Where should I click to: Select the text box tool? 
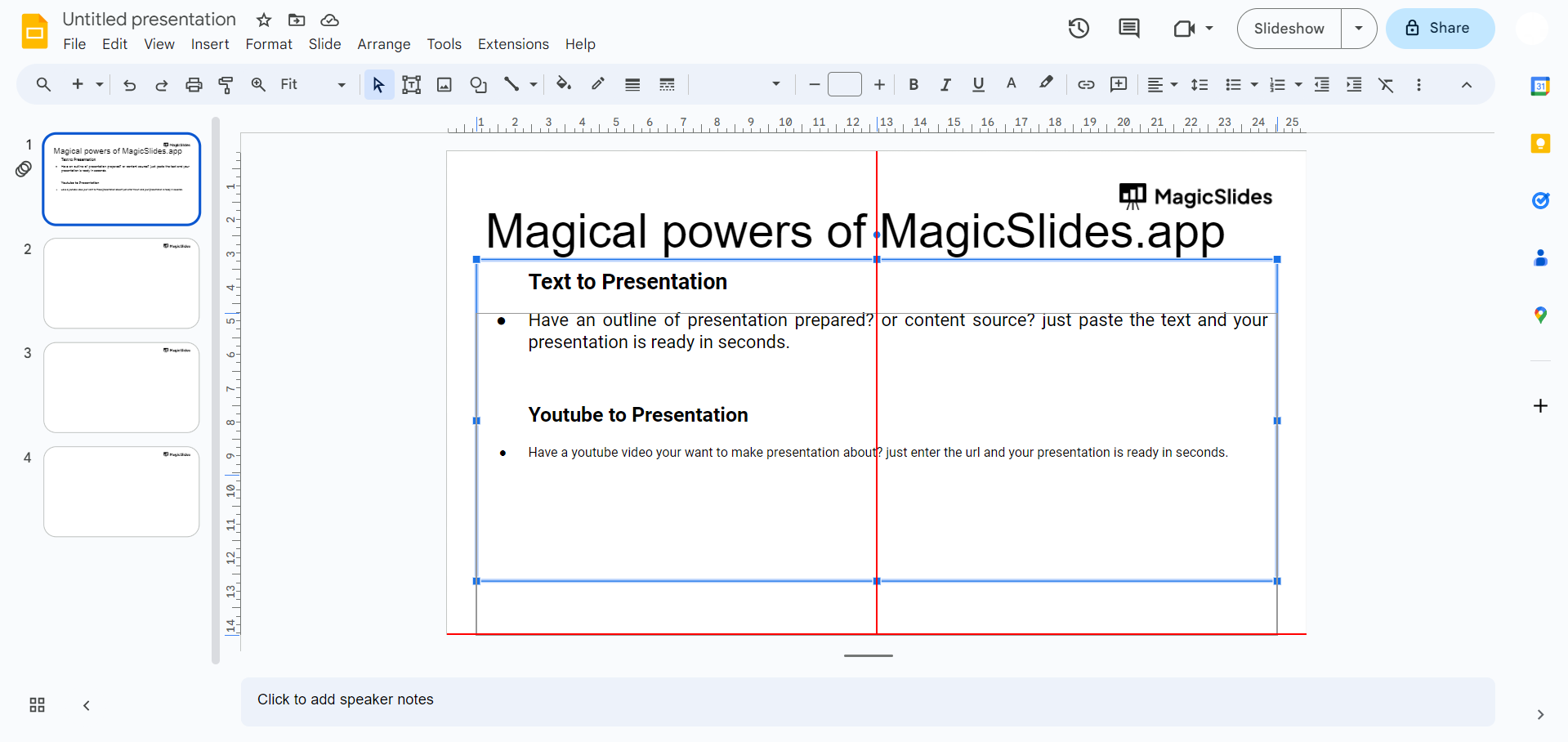point(412,84)
